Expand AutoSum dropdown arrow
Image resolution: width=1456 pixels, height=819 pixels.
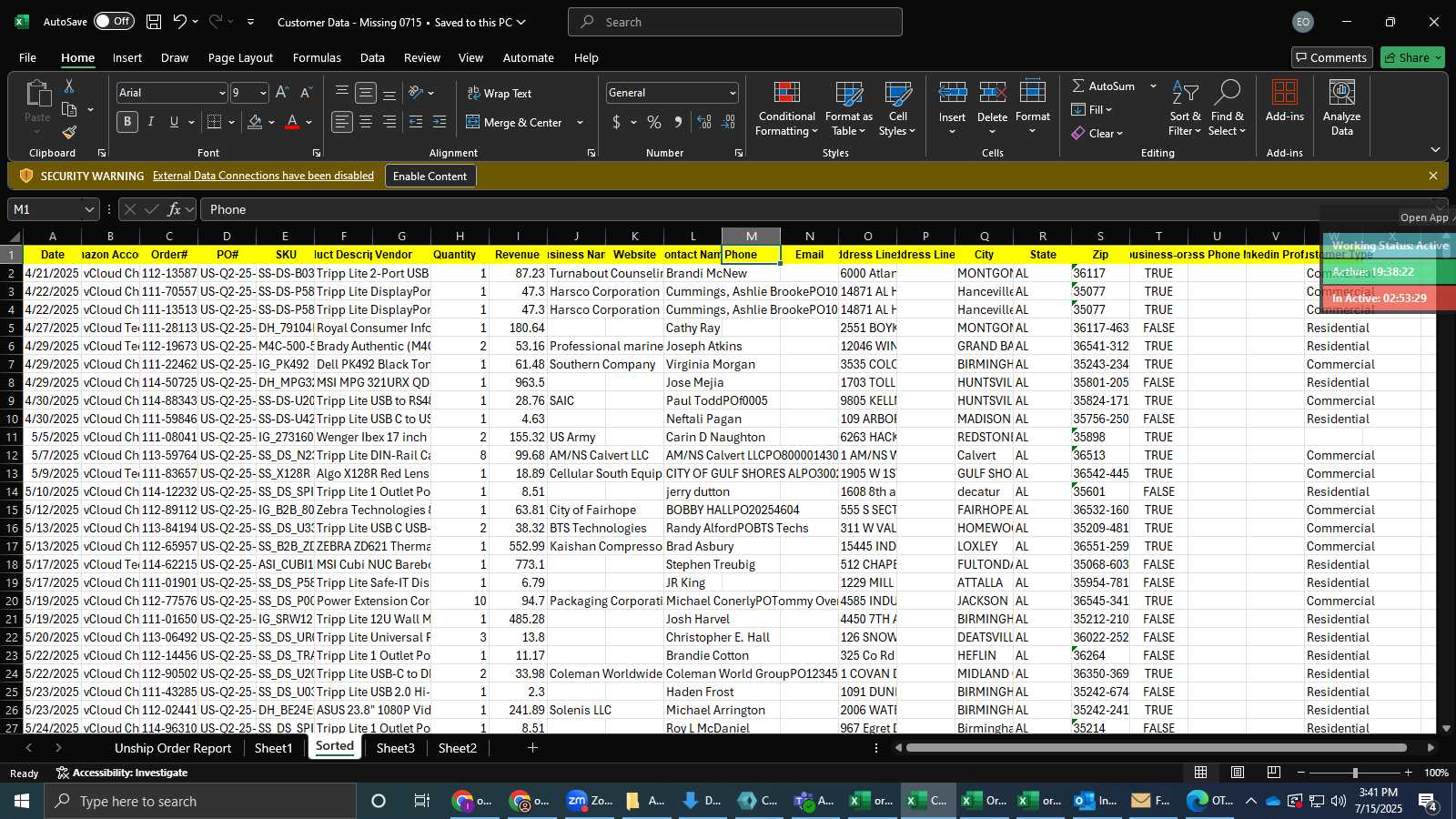tap(1153, 86)
